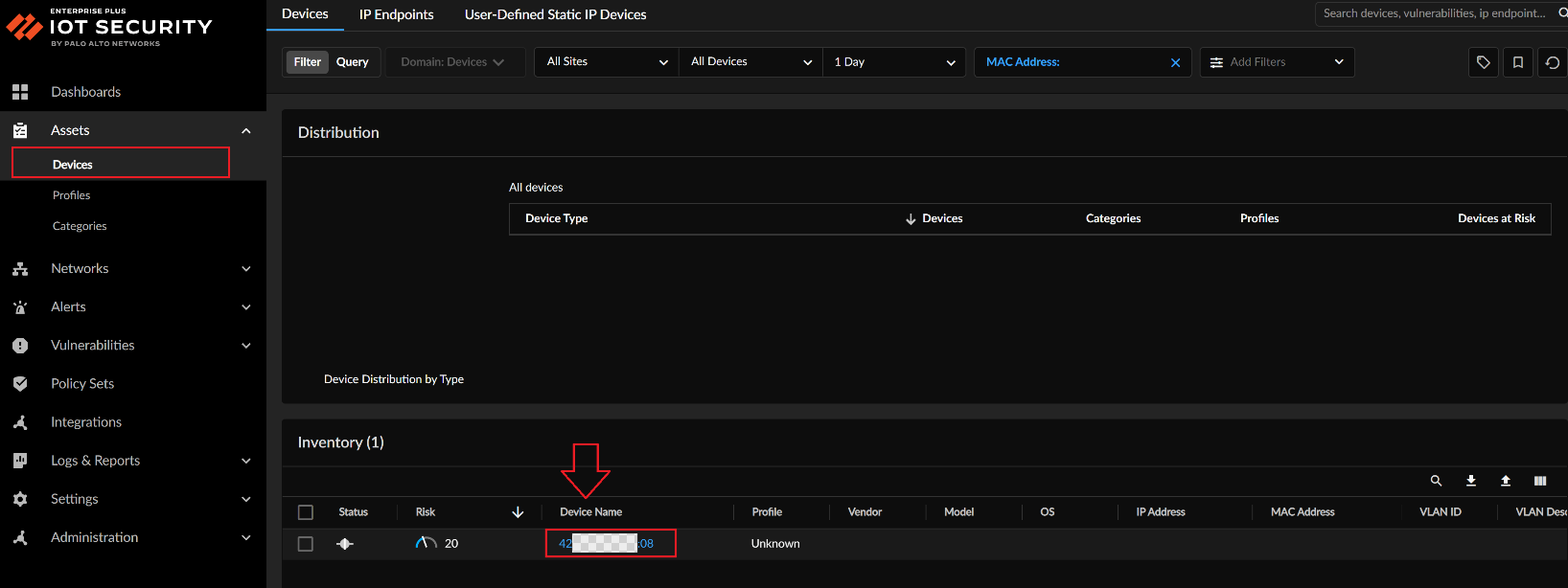The height and width of the screenshot is (588, 1568).
Task: Open User-Defined Static IP Devices tab
Action: (555, 14)
